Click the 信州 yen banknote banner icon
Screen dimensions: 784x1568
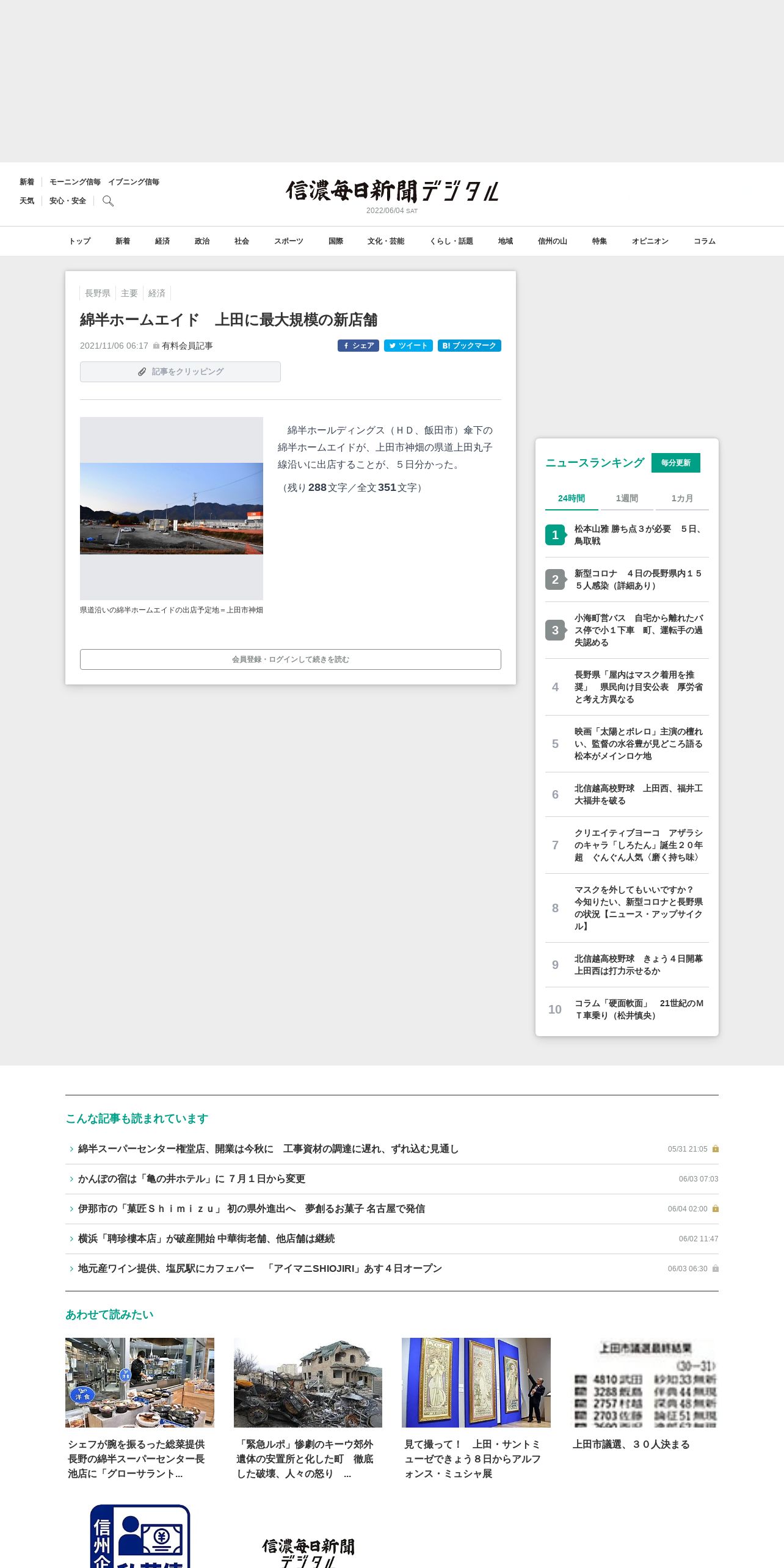140,1536
